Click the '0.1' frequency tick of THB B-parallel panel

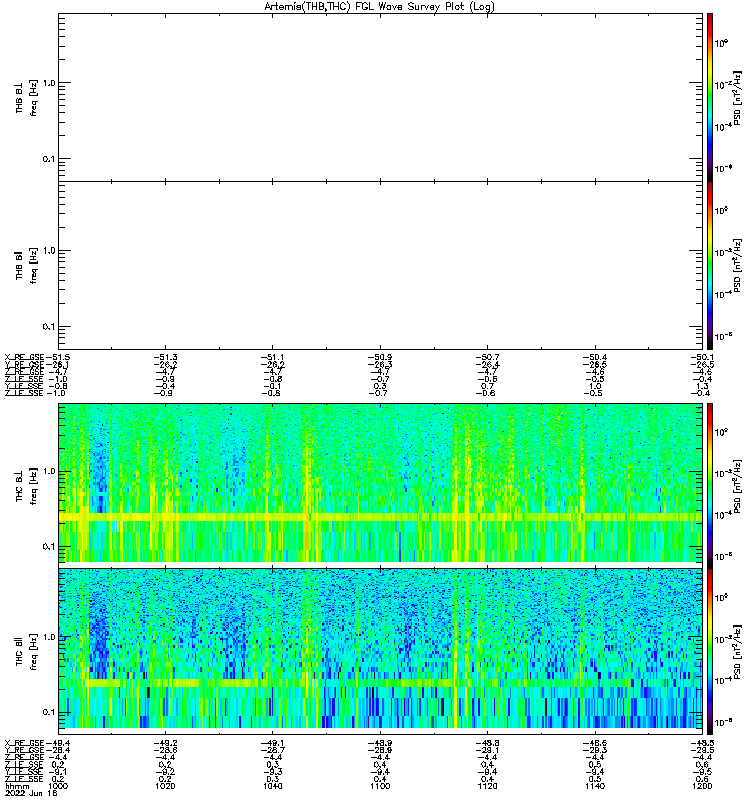tap(49, 327)
